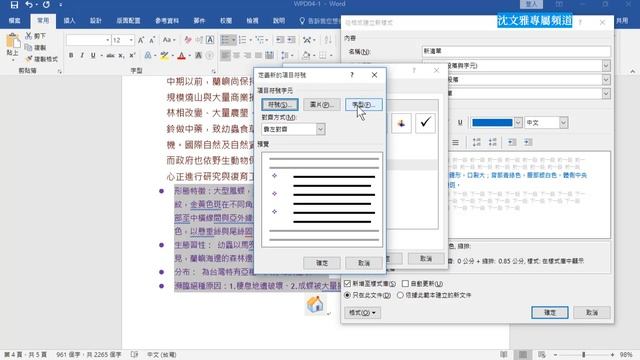Select the check mark bullet thumbnail
640x360 pixels.
pos(425,122)
